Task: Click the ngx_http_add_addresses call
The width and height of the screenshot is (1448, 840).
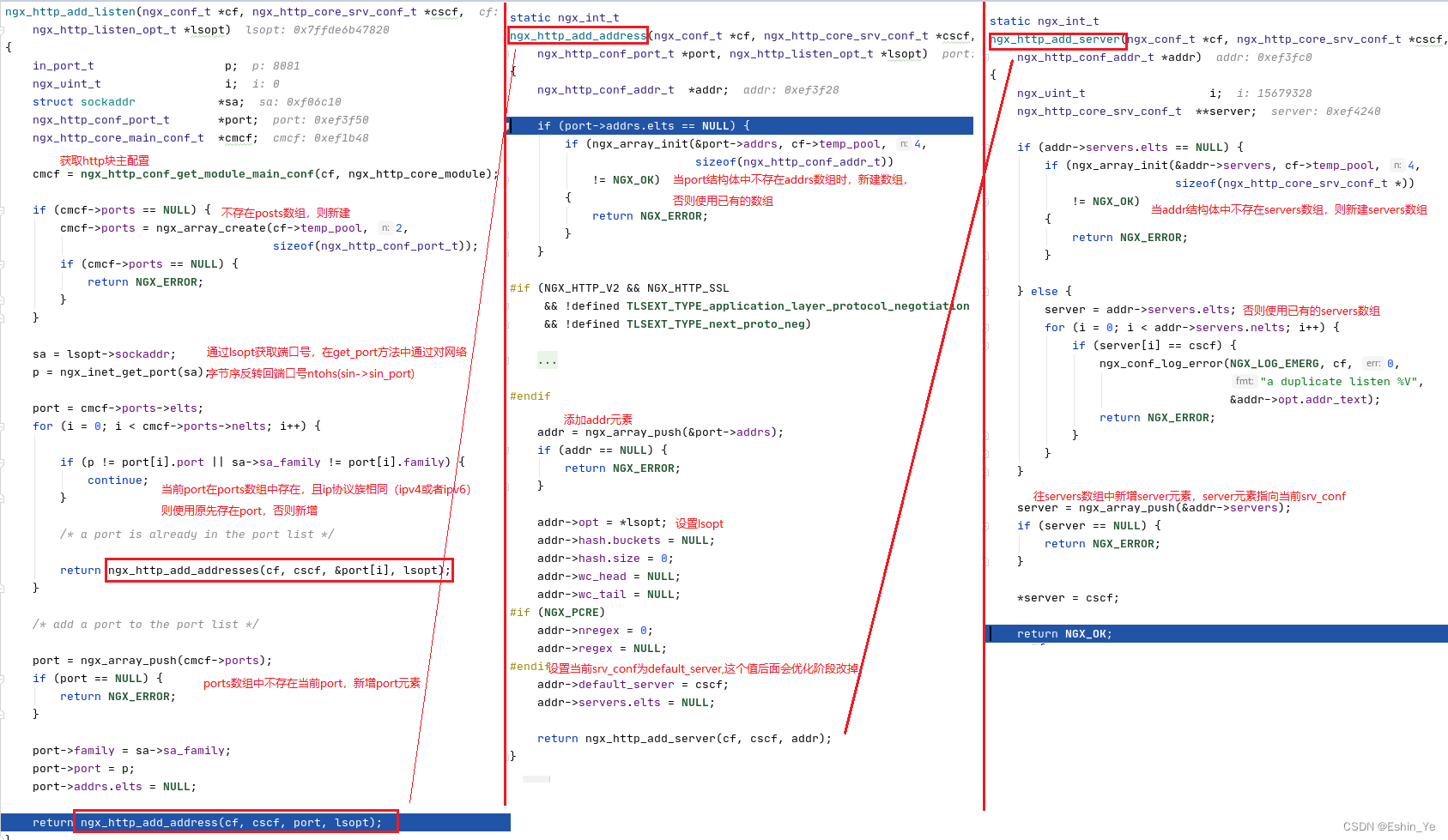Action: click(279, 571)
